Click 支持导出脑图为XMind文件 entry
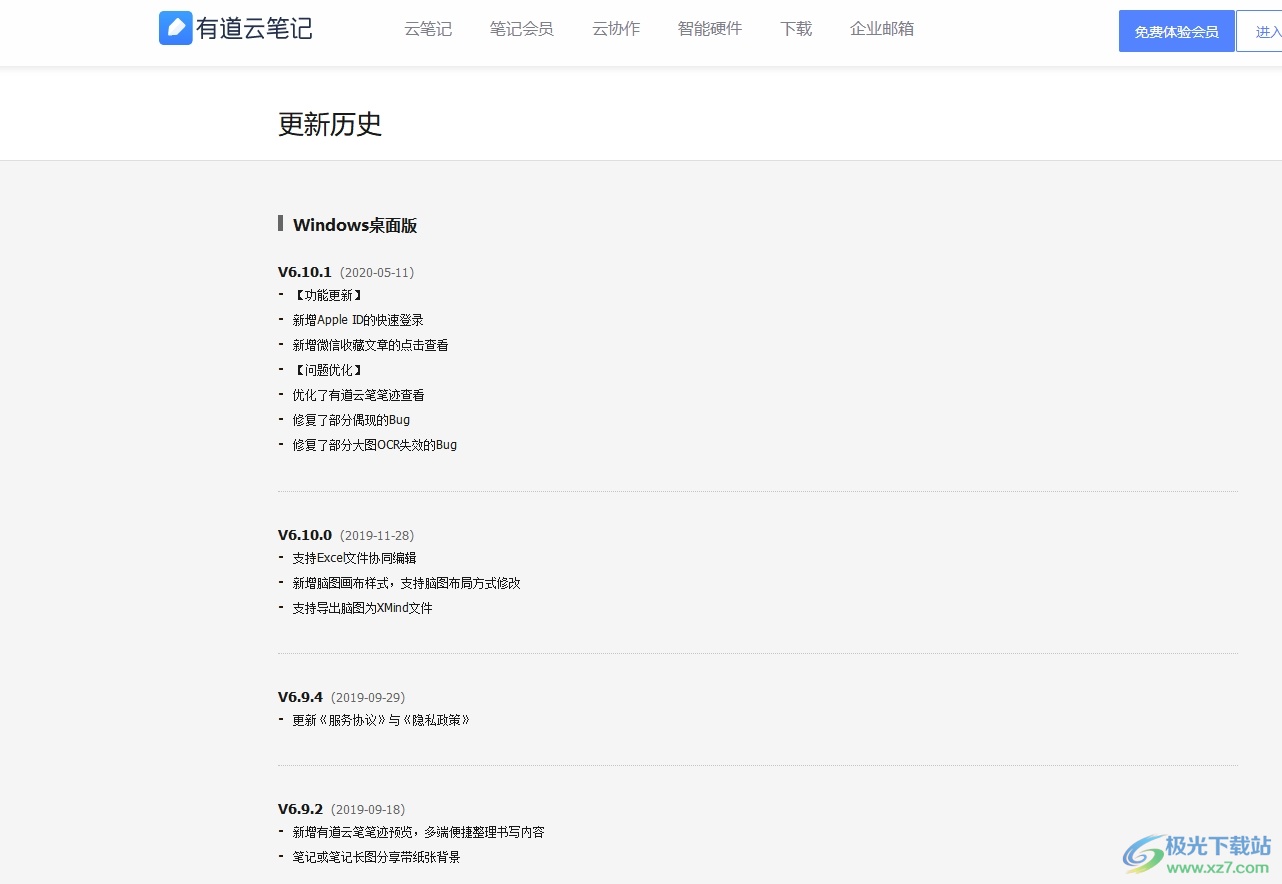 (362, 608)
